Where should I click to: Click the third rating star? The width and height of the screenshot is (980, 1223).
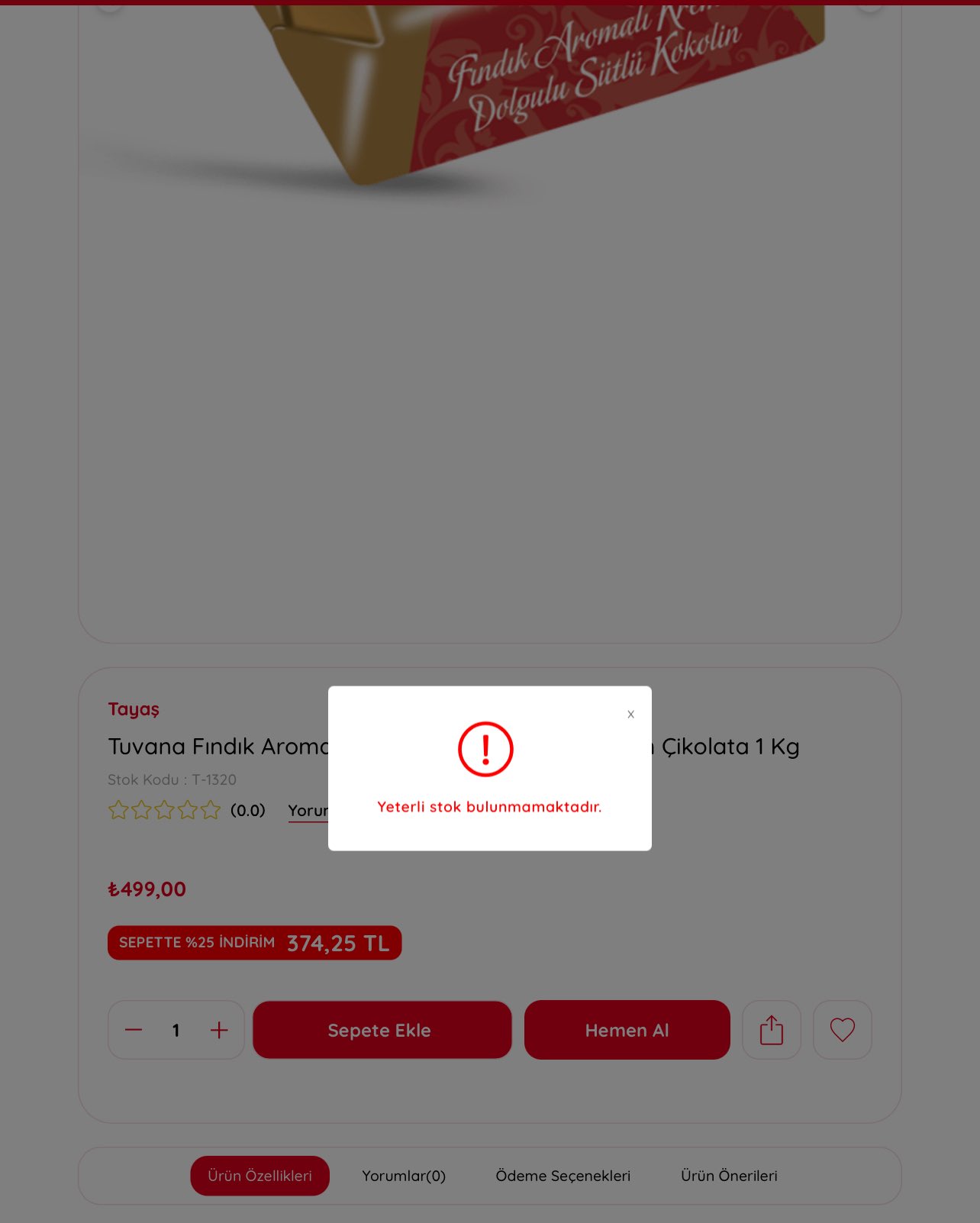click(x=165, y=810)
